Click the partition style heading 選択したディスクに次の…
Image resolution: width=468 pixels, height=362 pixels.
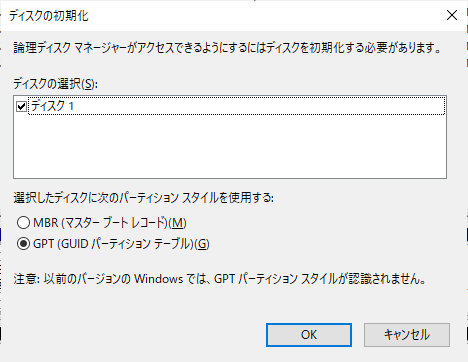(x=143, y=198)
